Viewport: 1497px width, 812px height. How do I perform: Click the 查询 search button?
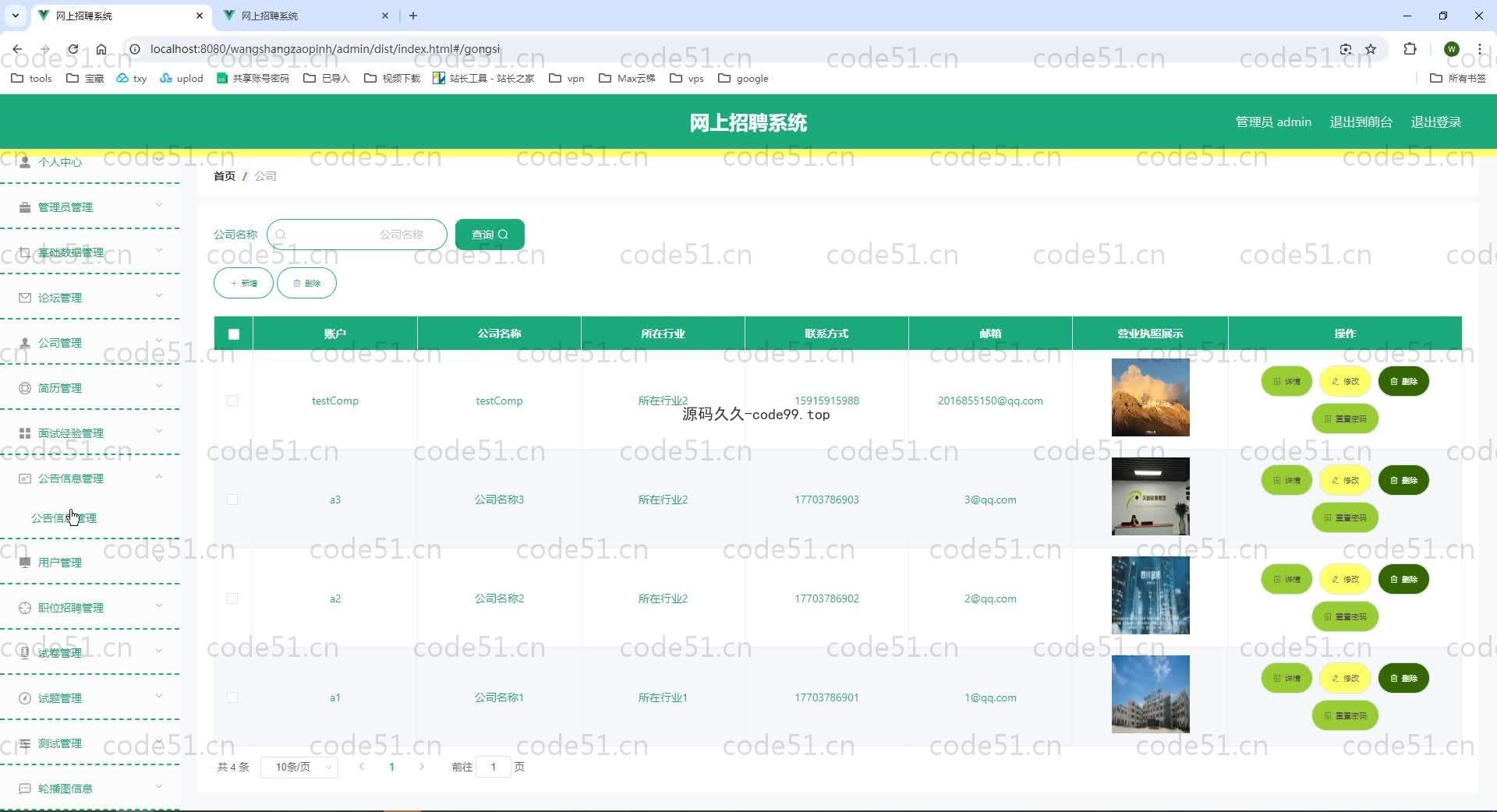tap(490, 235)
